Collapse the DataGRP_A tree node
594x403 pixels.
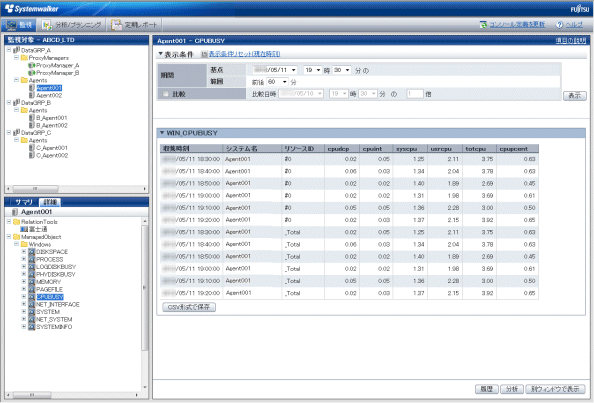point(9,50)
